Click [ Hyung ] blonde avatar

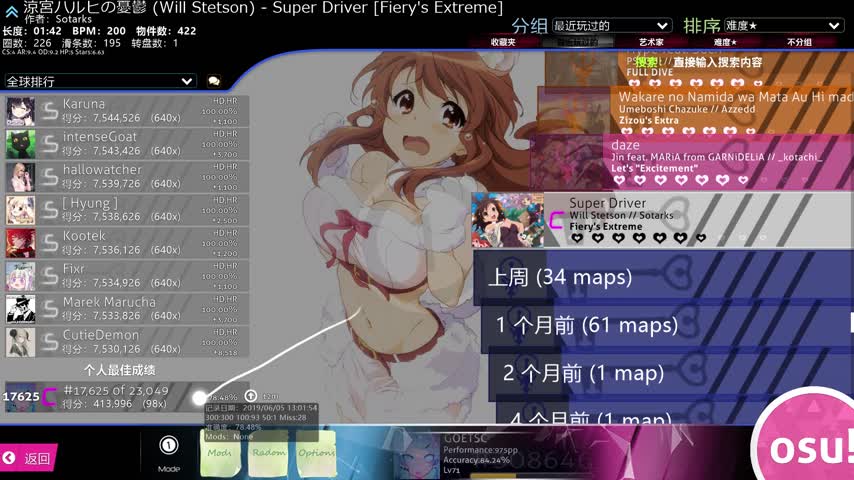[x=21, y=210]
